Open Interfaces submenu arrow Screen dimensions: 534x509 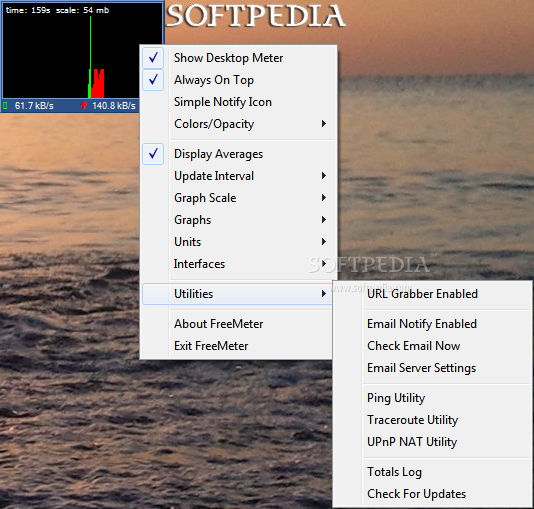point(324,264)
